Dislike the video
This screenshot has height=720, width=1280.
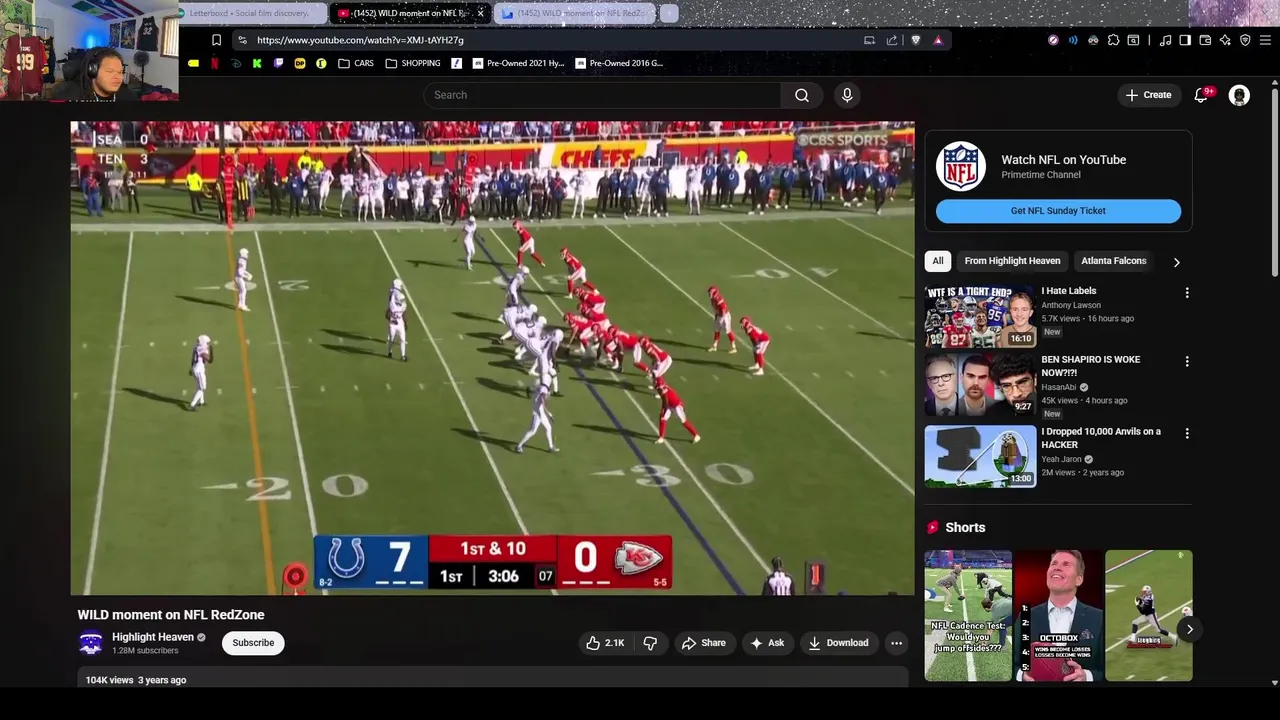pos(650,643)
